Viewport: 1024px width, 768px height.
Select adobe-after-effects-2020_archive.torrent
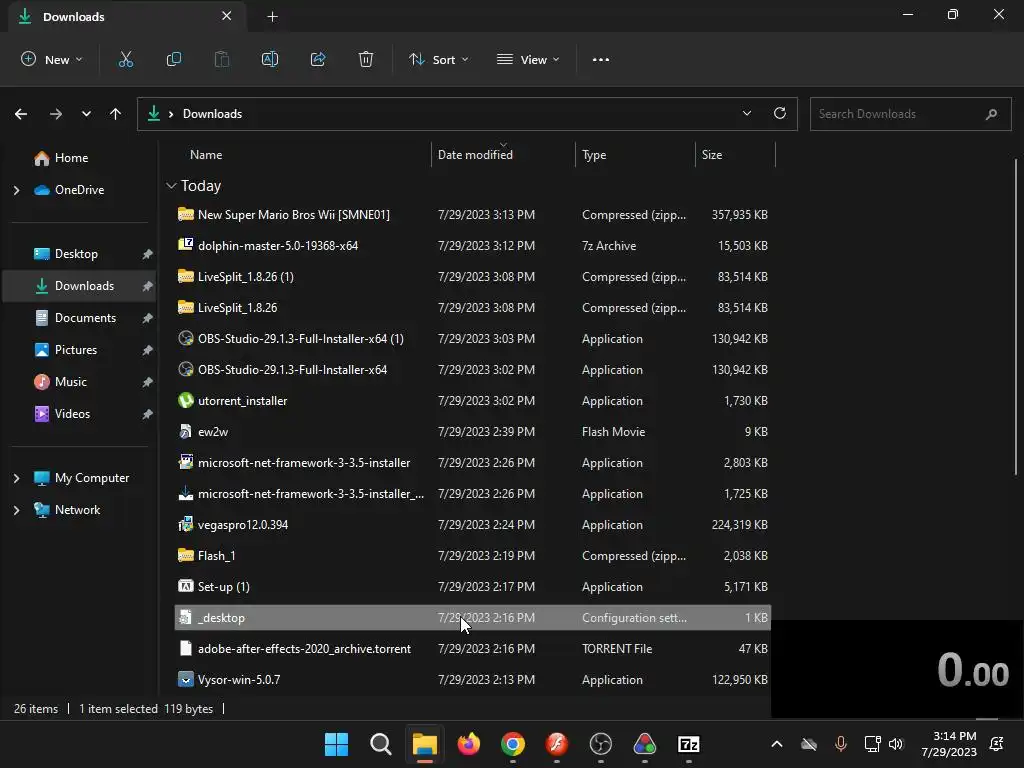point(473,649)
